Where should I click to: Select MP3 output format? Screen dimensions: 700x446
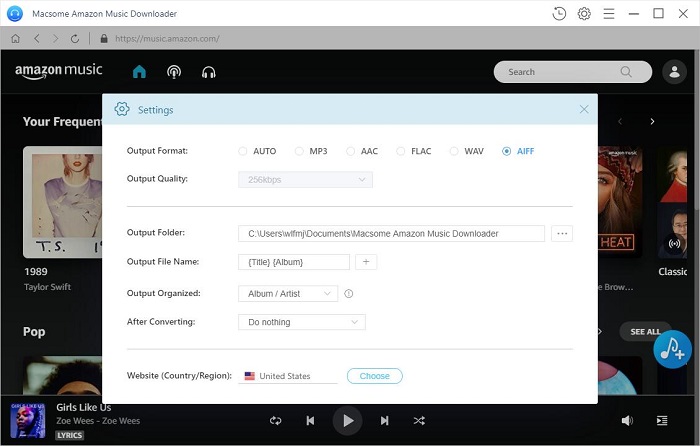pyautogui.click(x=311, y=151)
